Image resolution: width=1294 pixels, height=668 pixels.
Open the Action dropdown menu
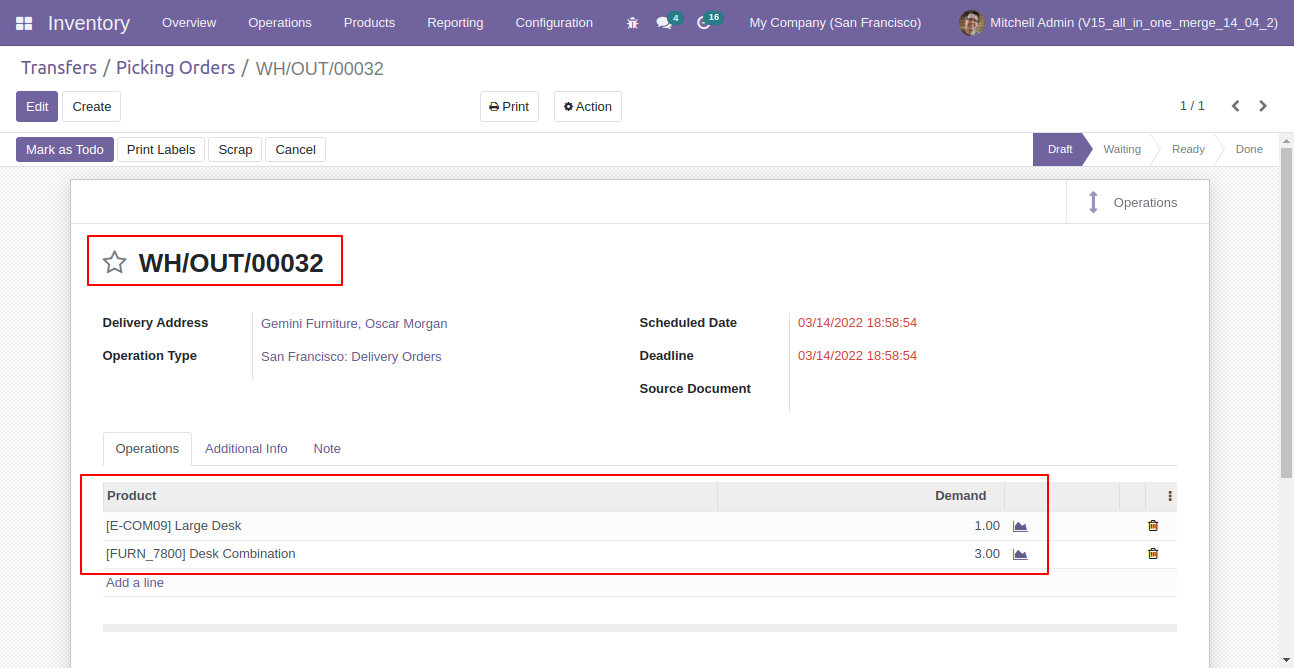588,107
